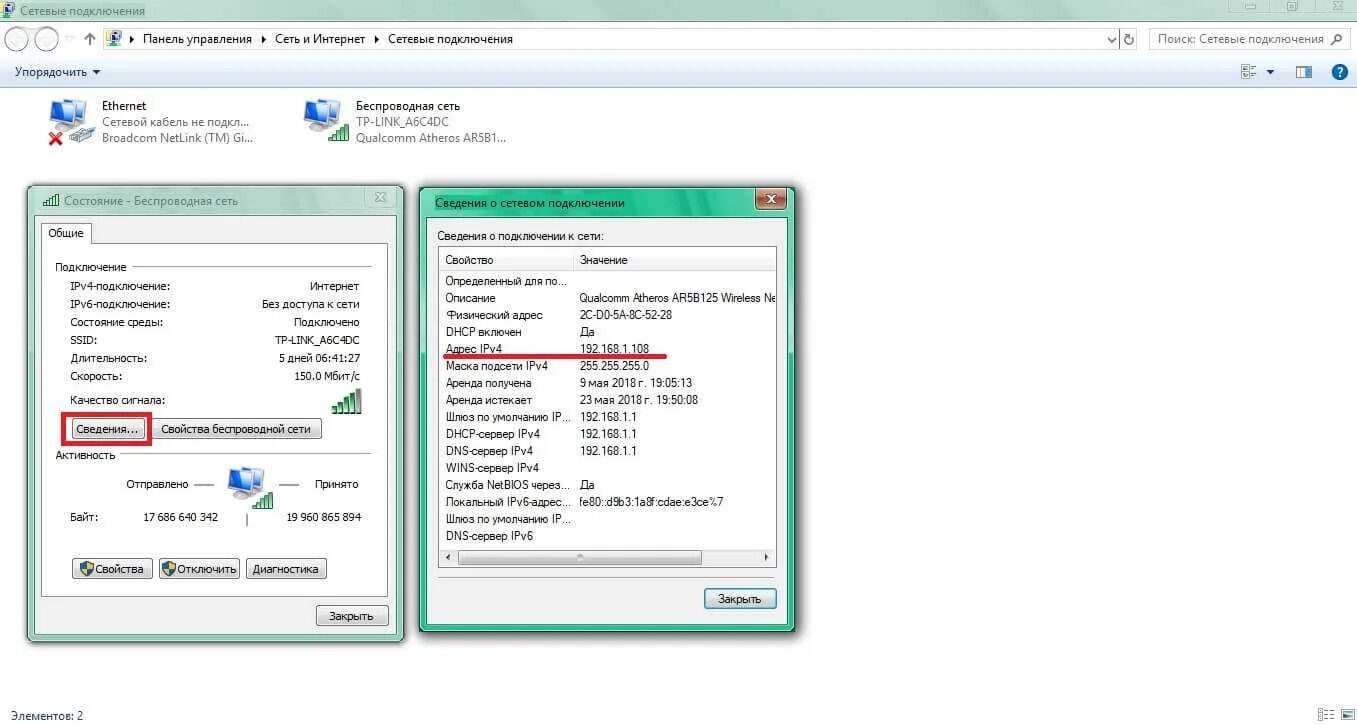Change view with the view options icon
The width and height of the screenshot is (1357, 725).
[1248, 72]
